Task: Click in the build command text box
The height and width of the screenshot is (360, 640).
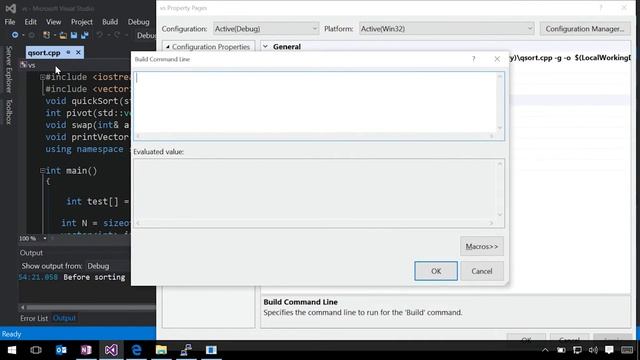Action: [x=315, y=102]
